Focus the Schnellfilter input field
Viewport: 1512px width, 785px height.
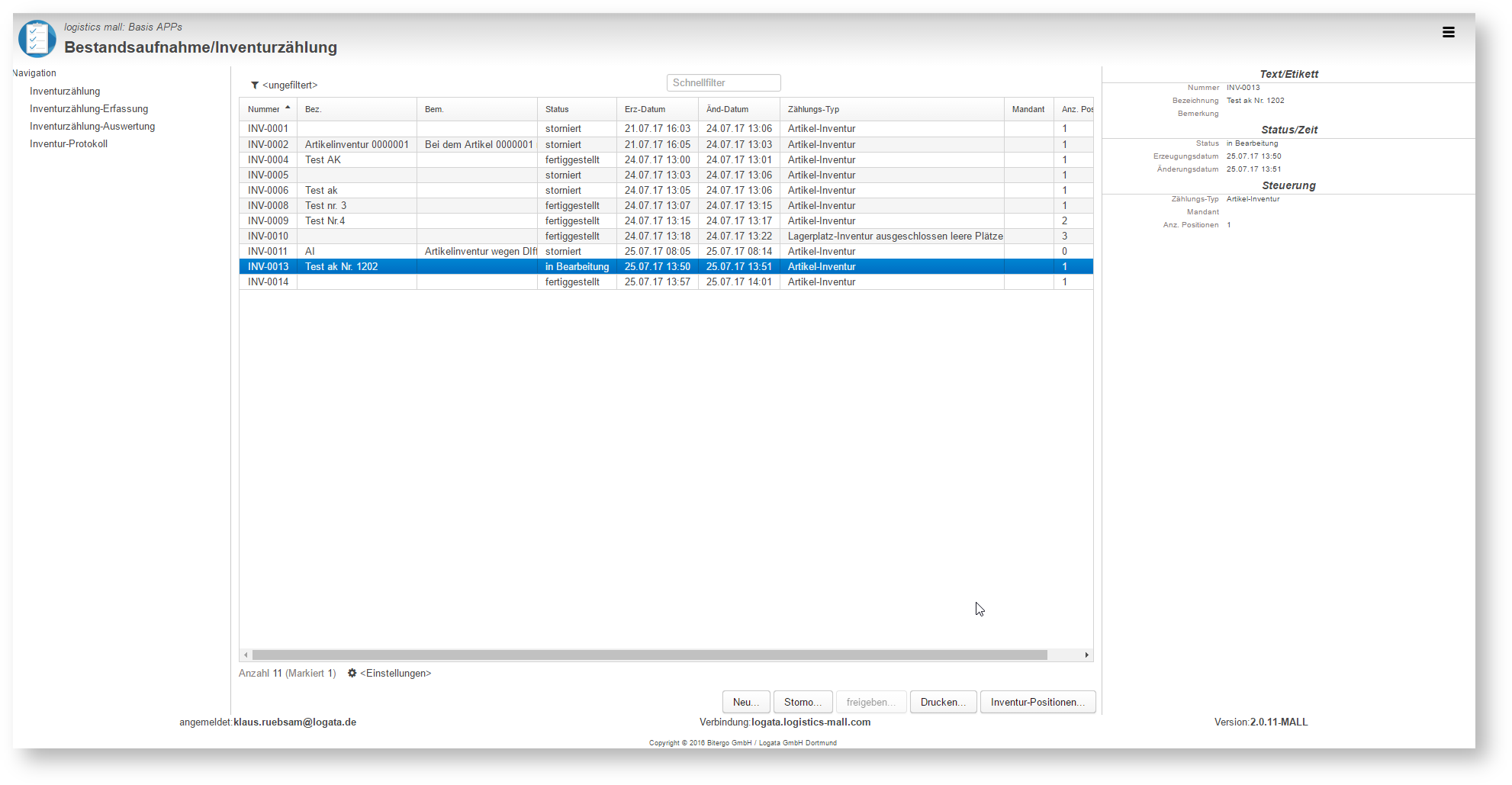point(723,82)
